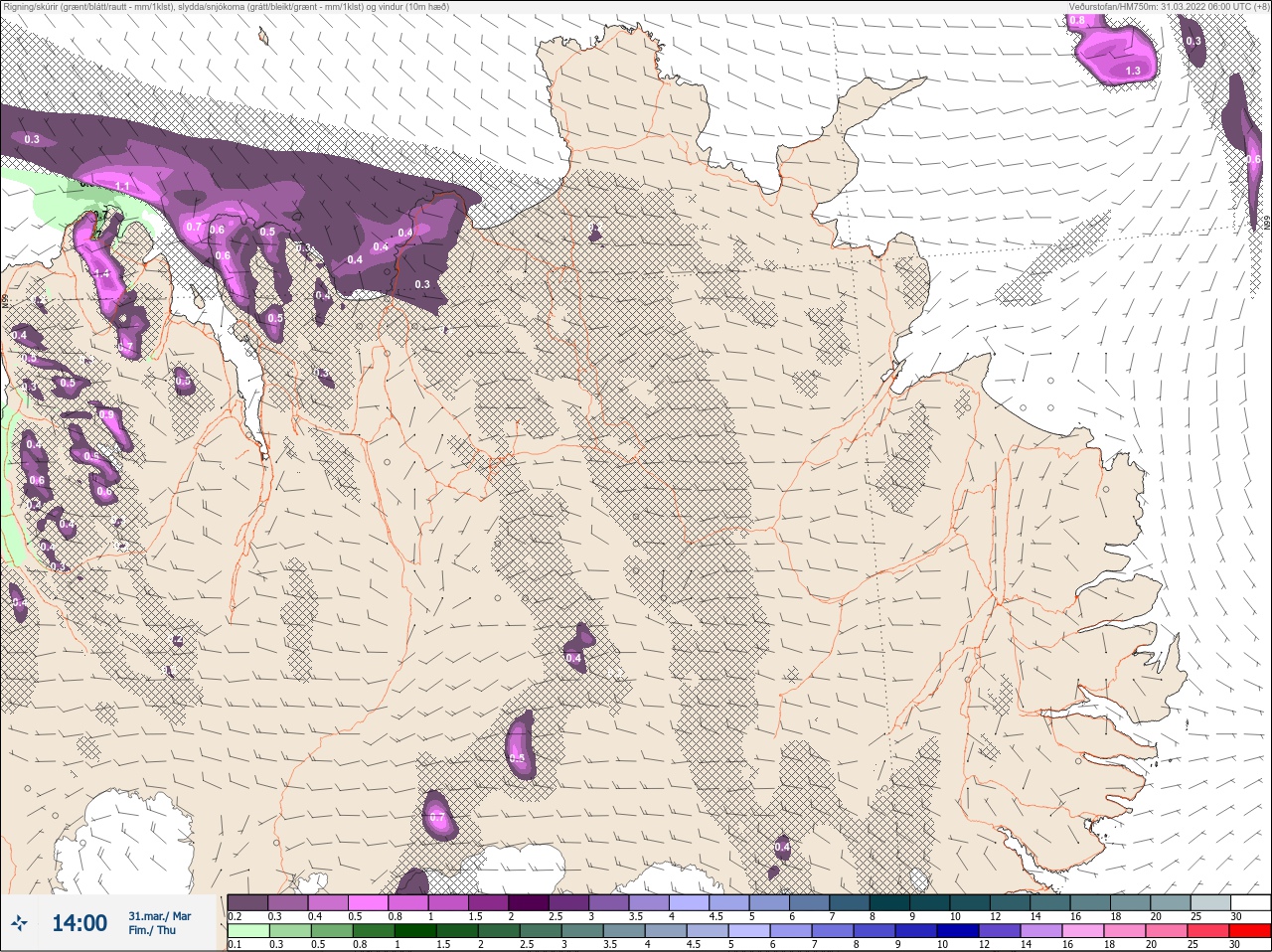Select the darkest purple 2 snow legend swatch
1272x952 pixels.
click(x=529, y=902)
